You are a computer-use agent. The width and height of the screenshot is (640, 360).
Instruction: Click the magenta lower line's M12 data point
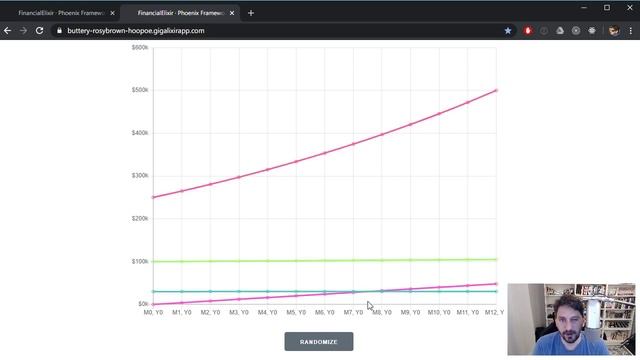(496, 284)
